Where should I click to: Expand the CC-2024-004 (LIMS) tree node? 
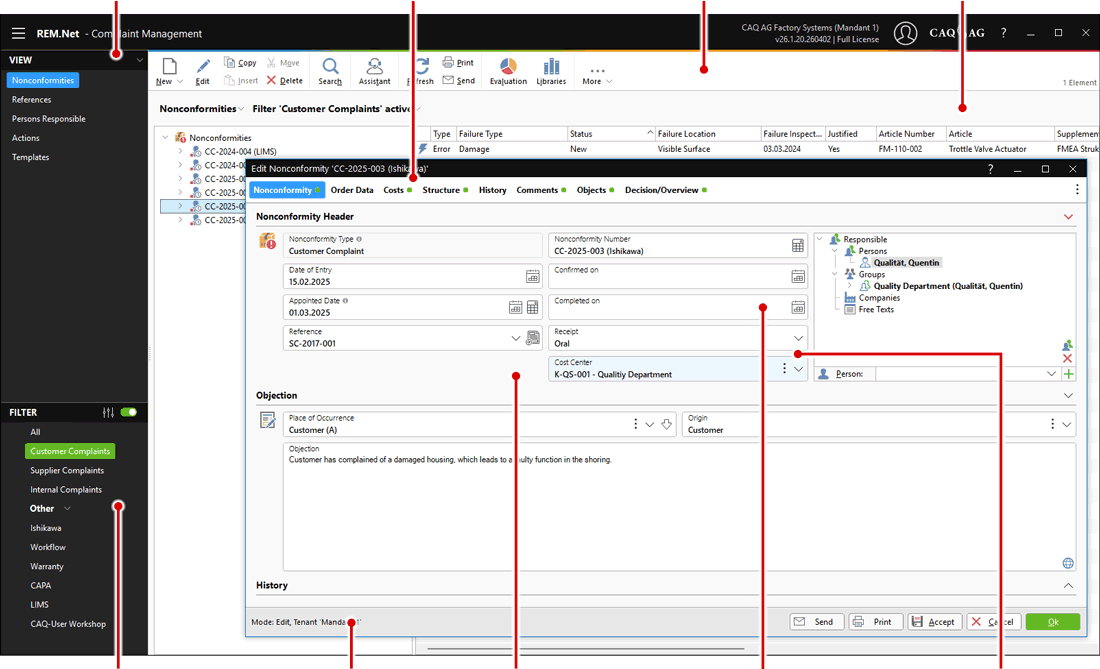[180, 151]
